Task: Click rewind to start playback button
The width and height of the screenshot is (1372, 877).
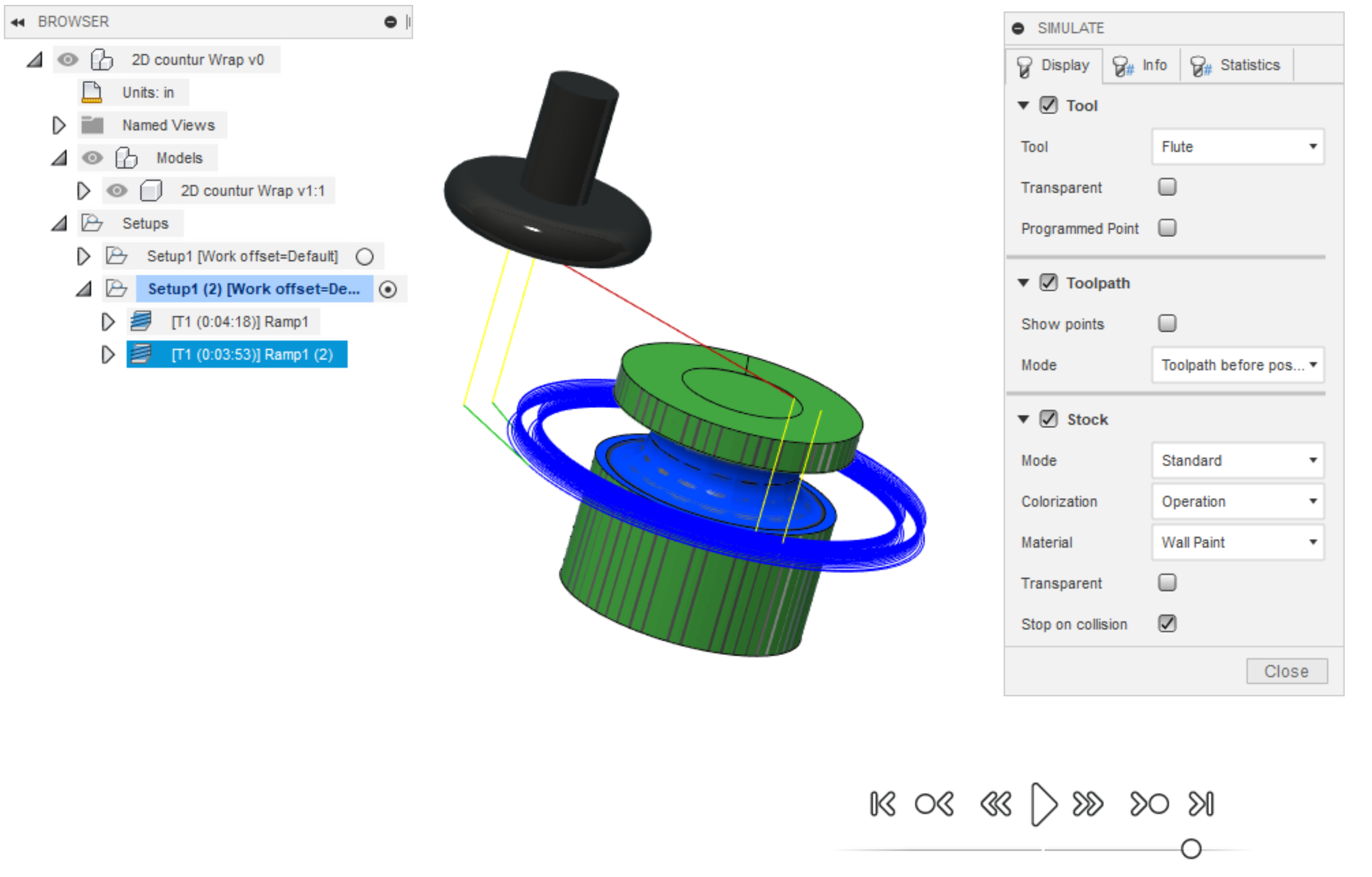Action: point(877,775)
